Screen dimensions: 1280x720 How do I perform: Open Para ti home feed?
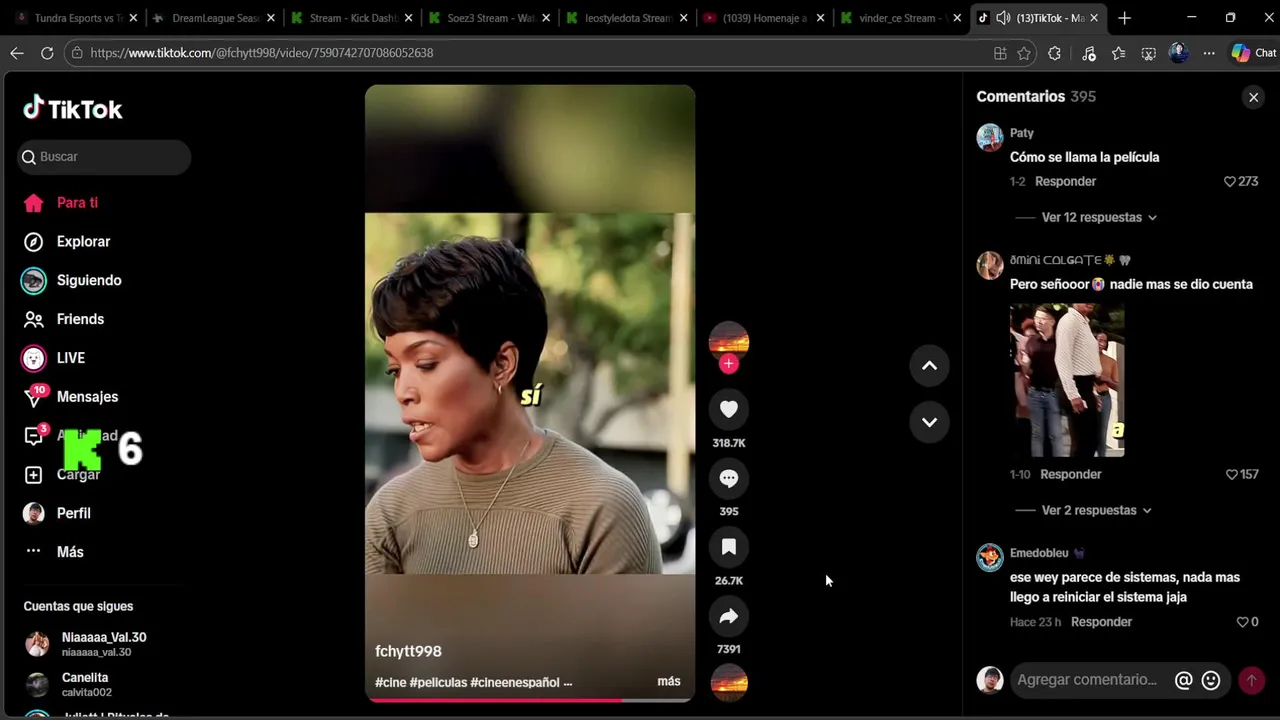[61, 203]
